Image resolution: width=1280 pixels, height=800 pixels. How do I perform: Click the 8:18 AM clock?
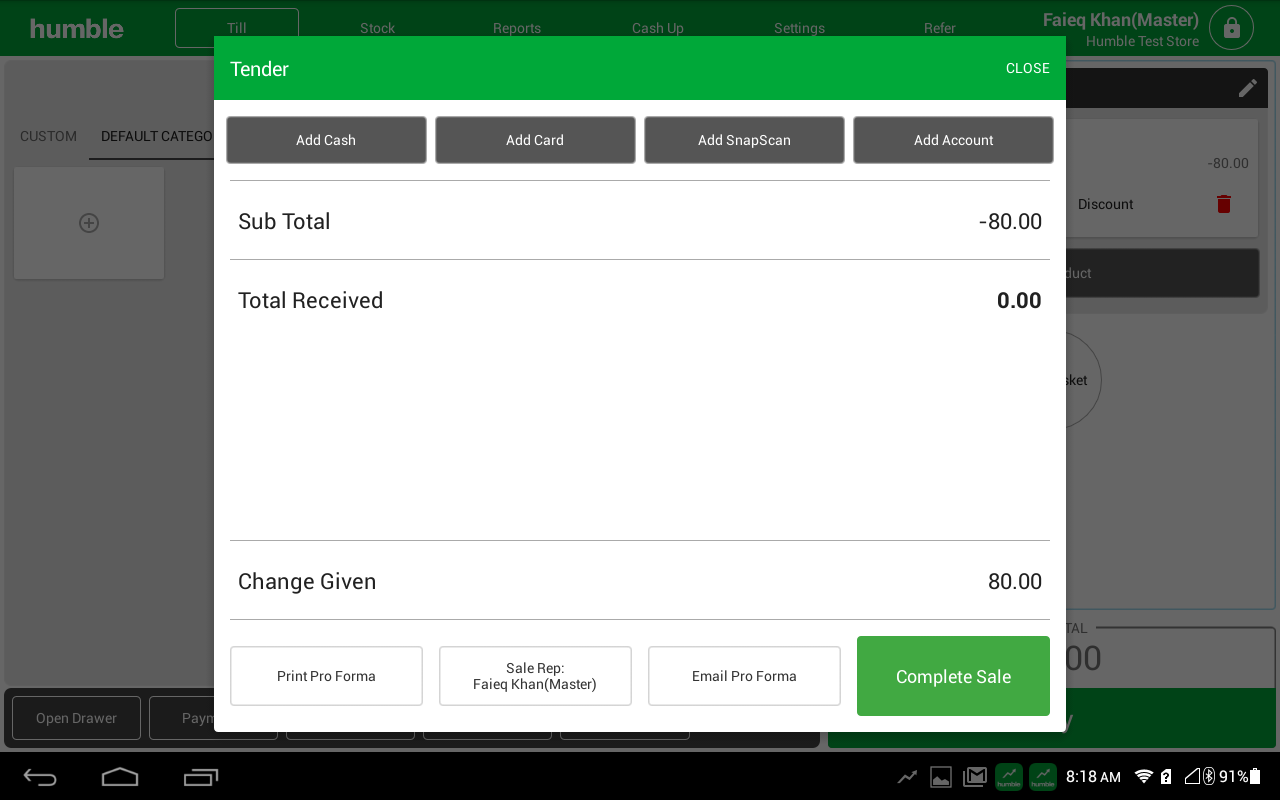coord(1093,777)
